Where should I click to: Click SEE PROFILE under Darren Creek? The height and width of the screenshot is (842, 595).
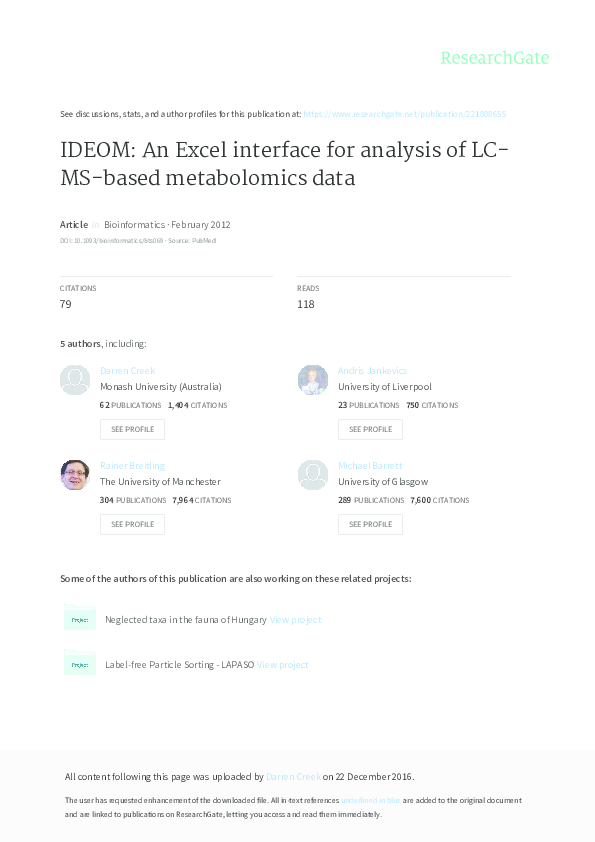click(x=132, y=429)
